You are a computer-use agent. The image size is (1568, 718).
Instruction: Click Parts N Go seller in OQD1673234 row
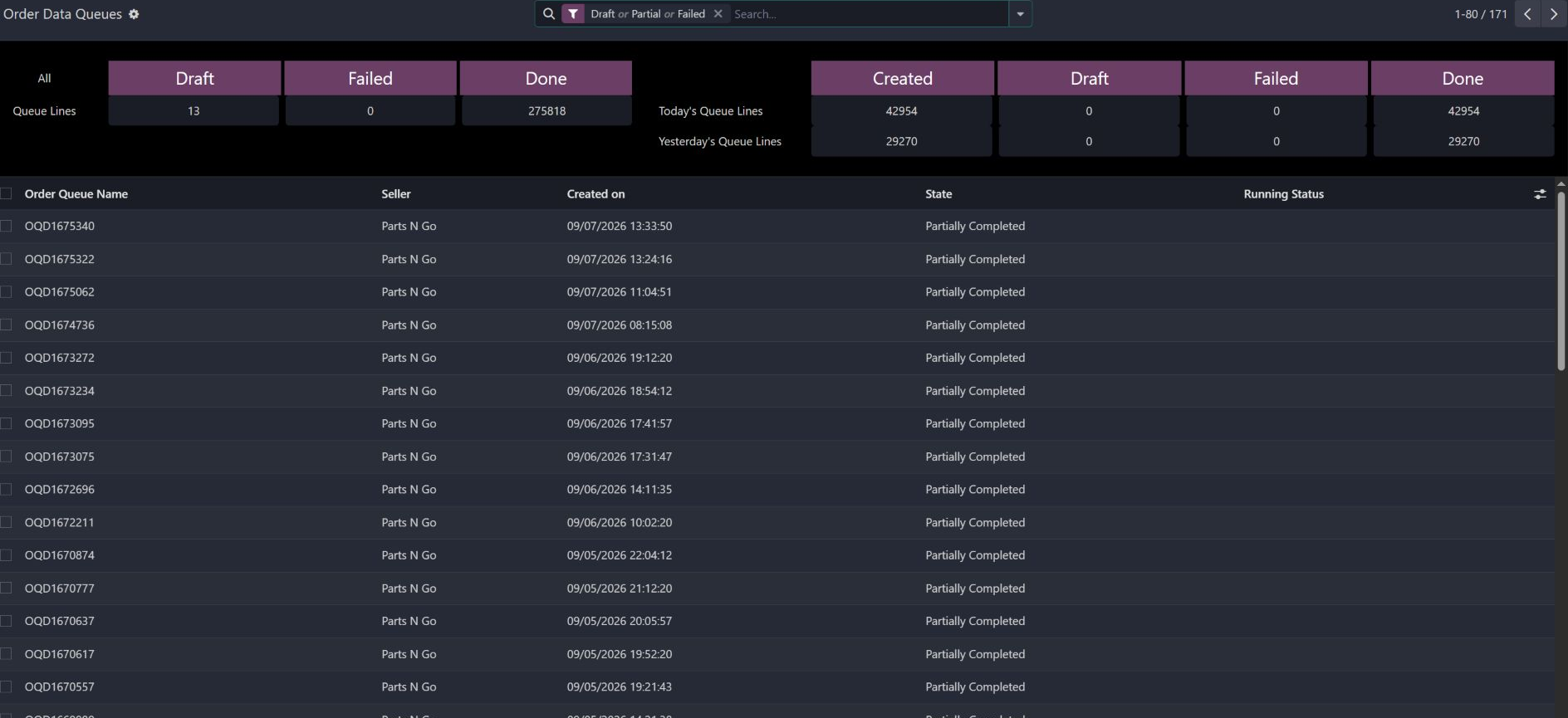click(x=409, y=391)
